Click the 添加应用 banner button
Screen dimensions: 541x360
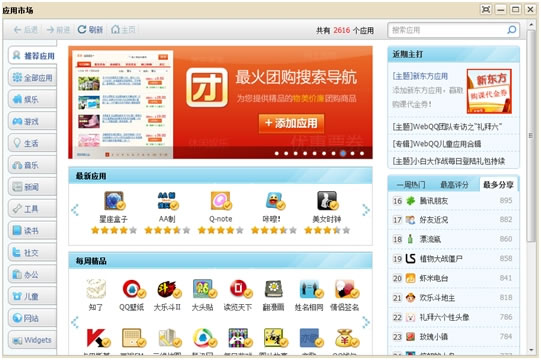pyautogui.click(x=291, y=123)
